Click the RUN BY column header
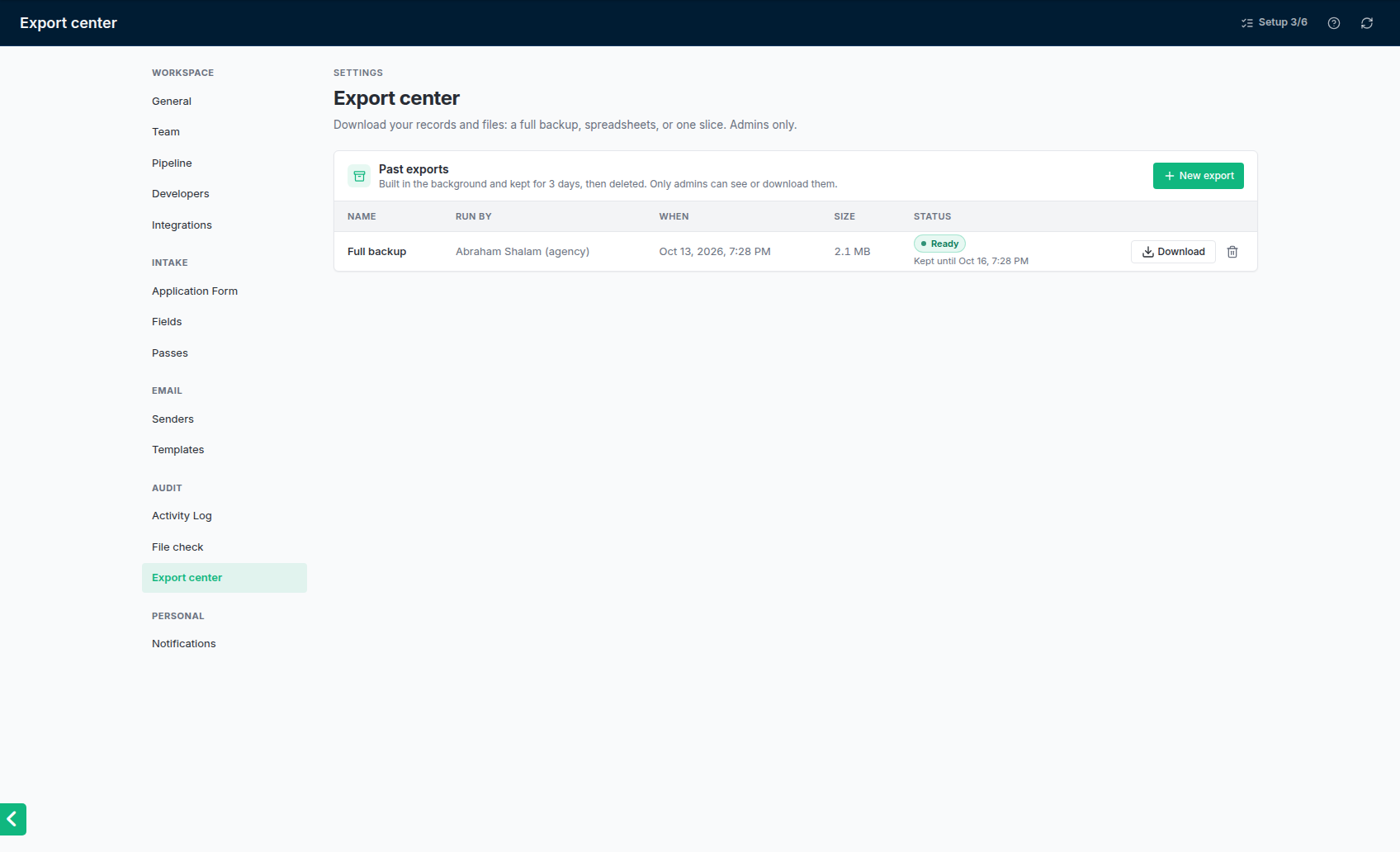The height and width of the screenshot is (852, 1400). tap(474, 216)
